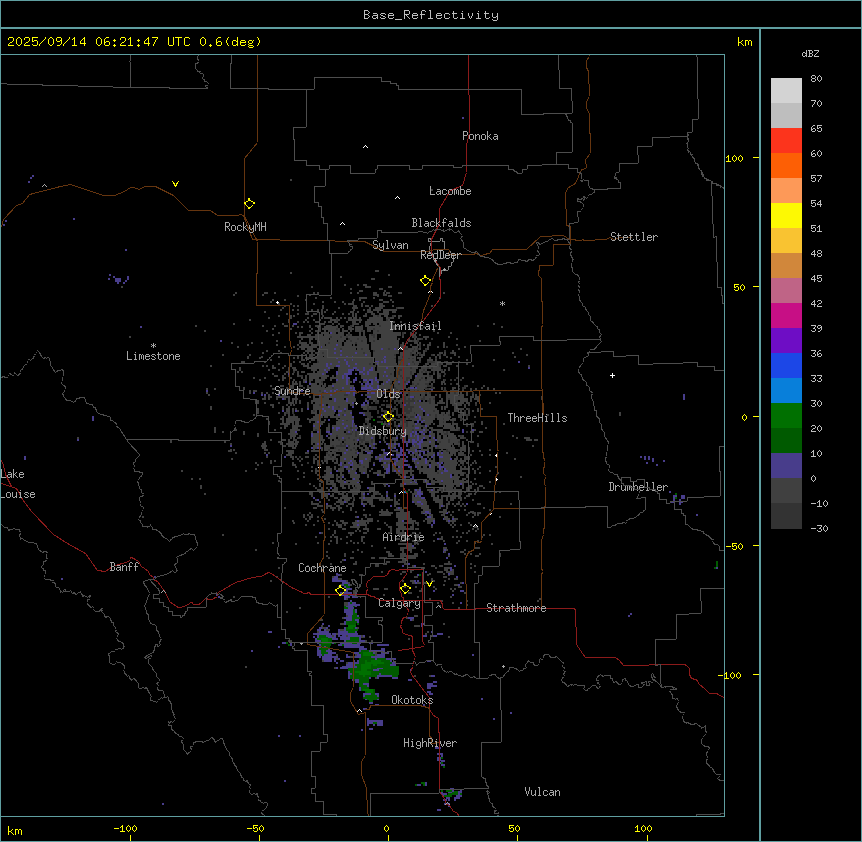Viewport: 862px width, 842px height.
Task: Click the Blackfalds city label
Action: point(441,223)
